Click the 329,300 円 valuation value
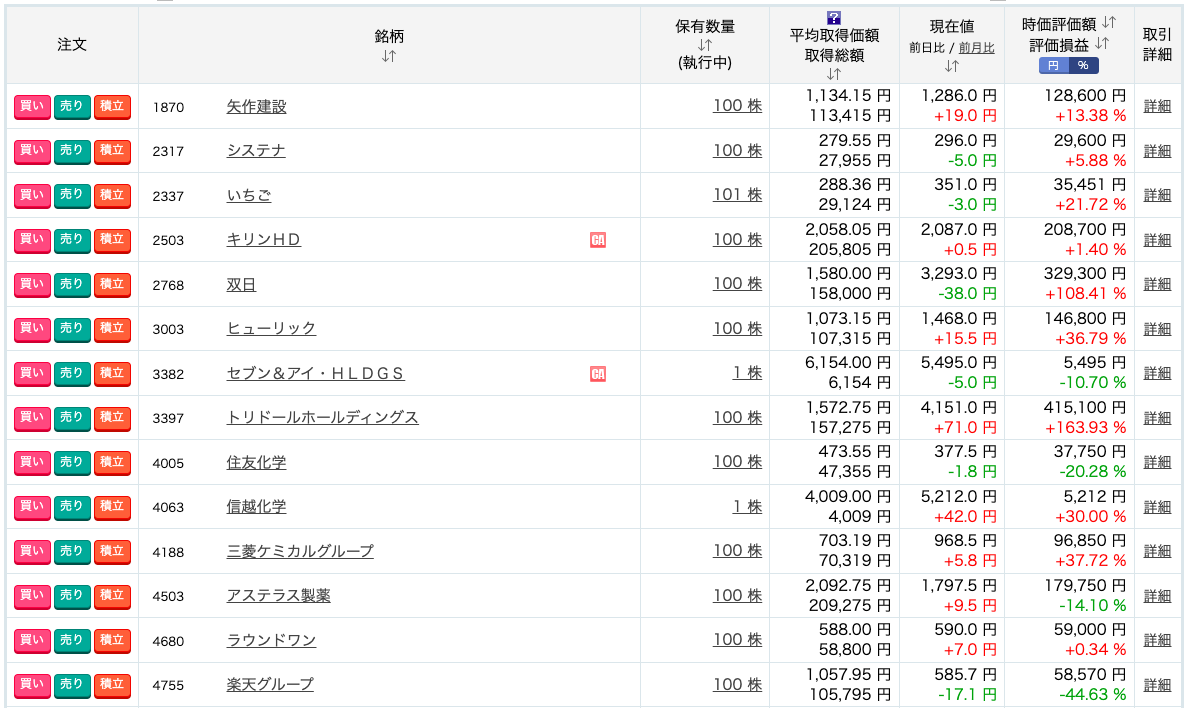1186x708 pixels. (1085, 273)
